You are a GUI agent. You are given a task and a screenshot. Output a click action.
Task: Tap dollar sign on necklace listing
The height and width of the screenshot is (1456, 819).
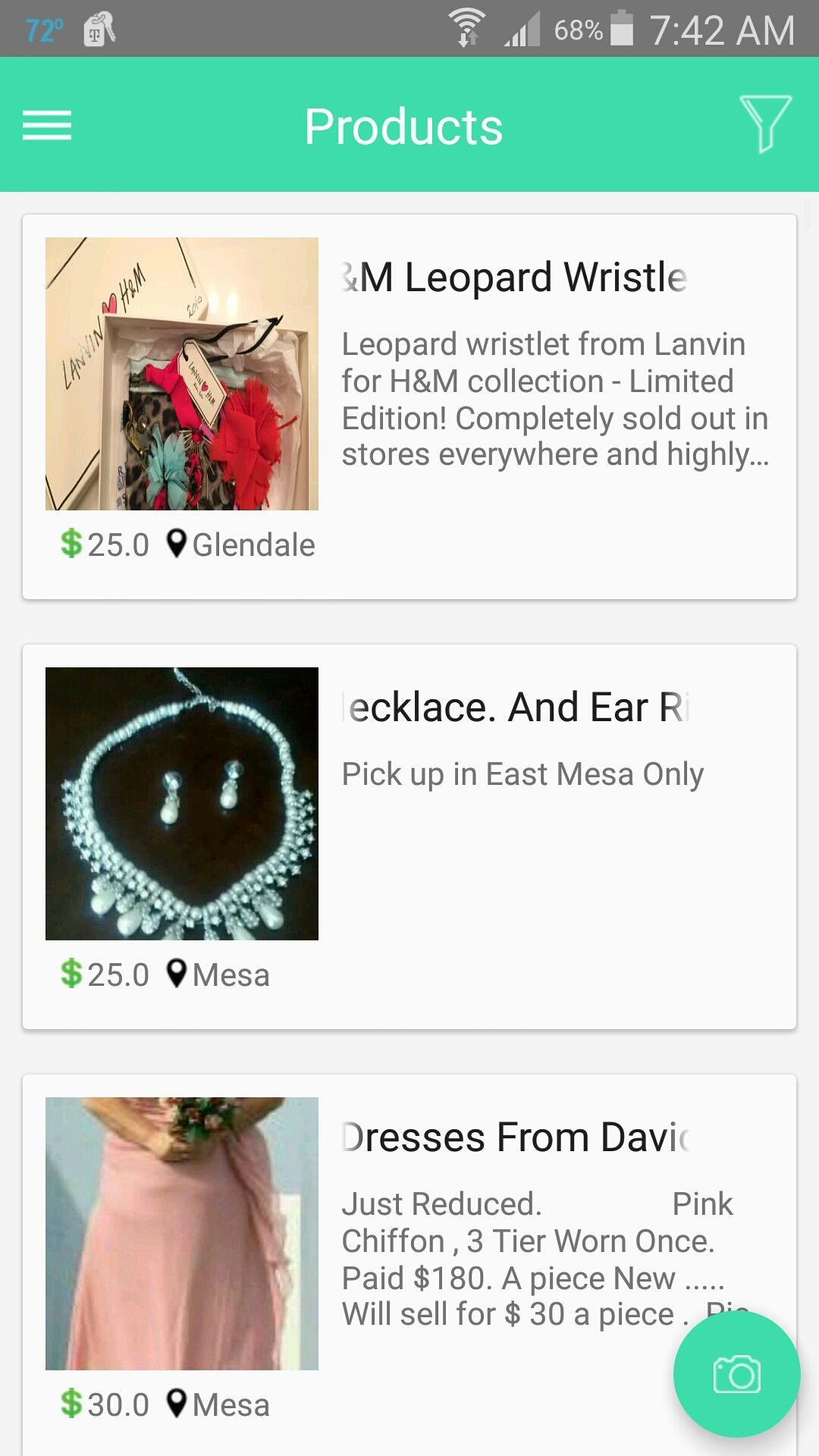71,974
